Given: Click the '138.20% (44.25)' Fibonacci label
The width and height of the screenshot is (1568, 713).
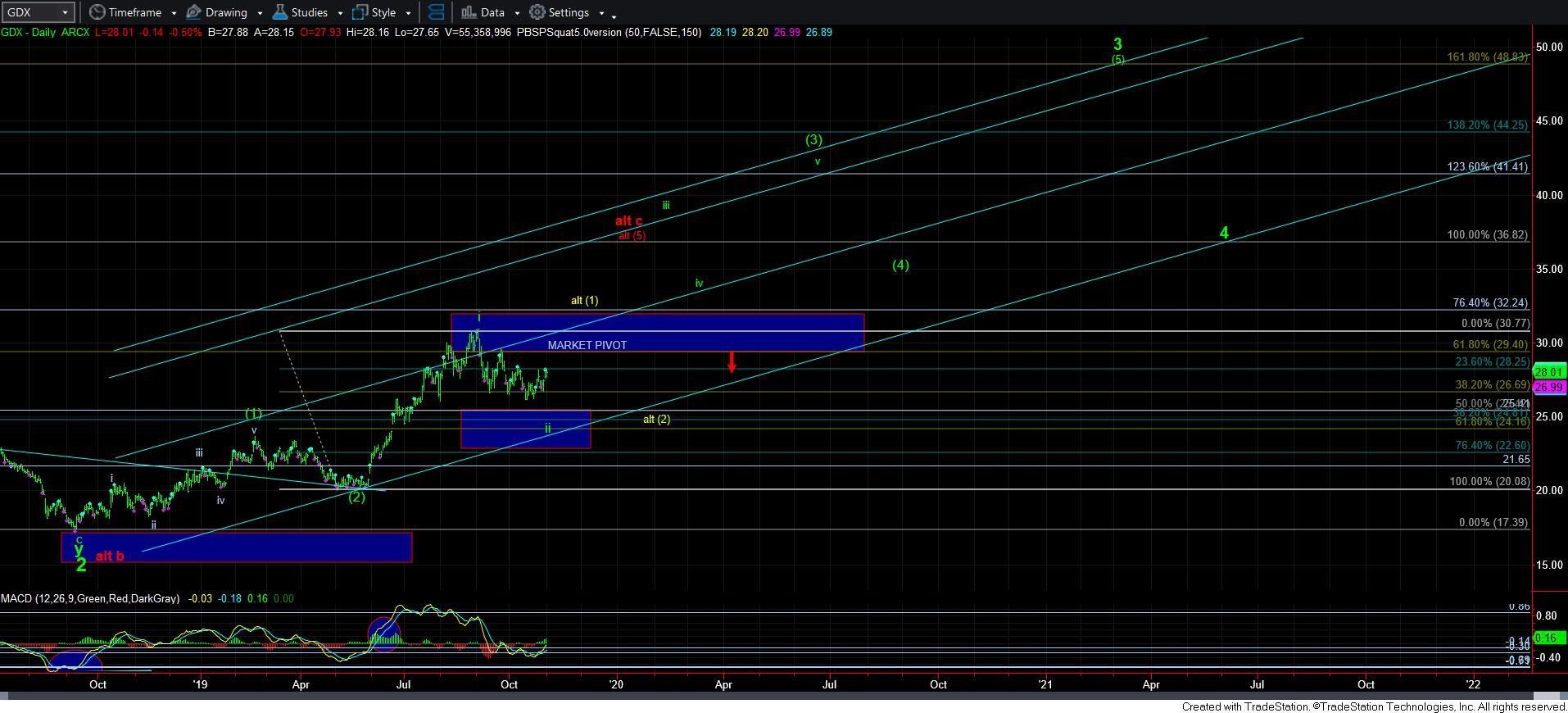Looking at the screenshot, I should pyautogui.click(x=1487, y=125).
